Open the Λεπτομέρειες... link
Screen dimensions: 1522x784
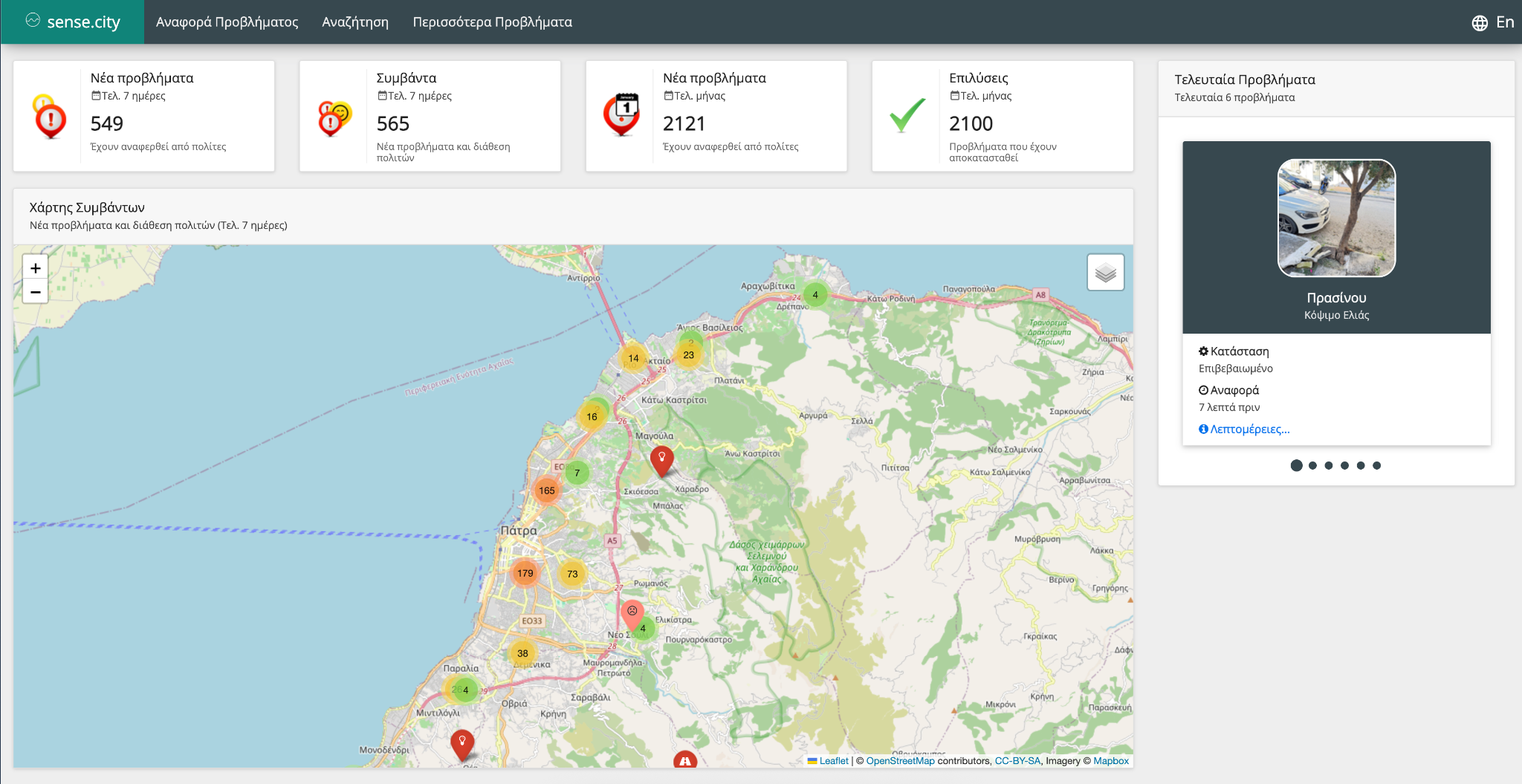1244,430
